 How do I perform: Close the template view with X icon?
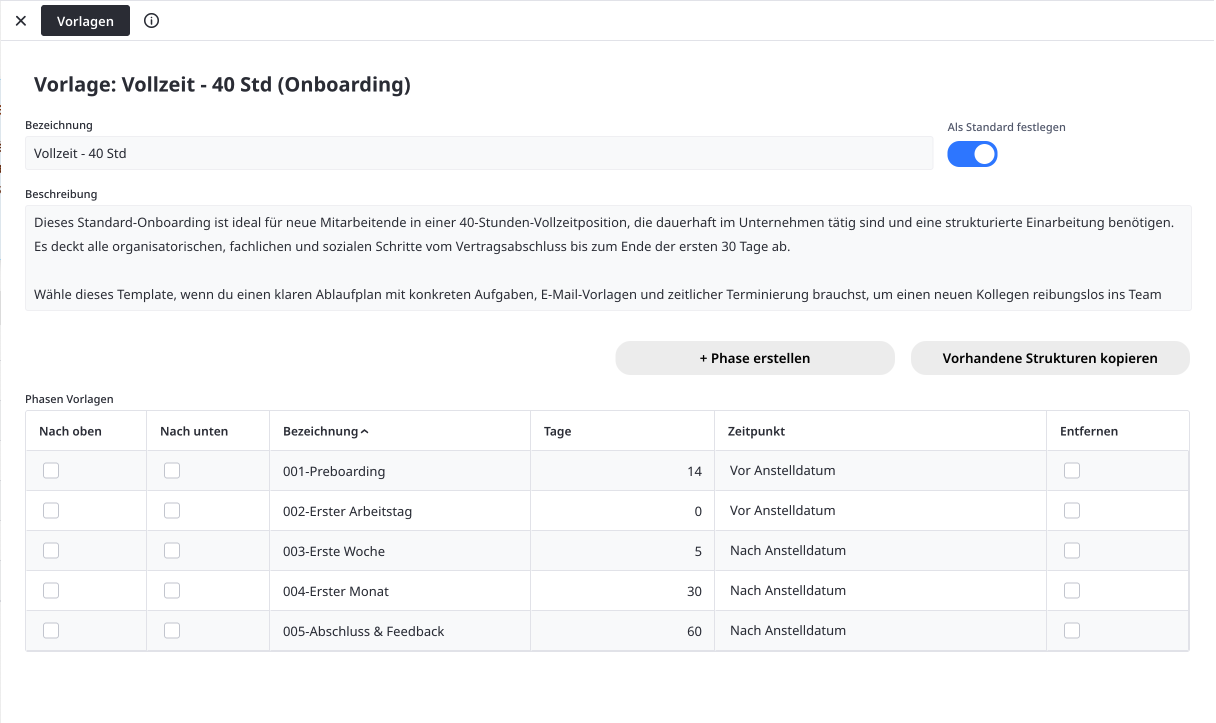[x=21, y=21]
